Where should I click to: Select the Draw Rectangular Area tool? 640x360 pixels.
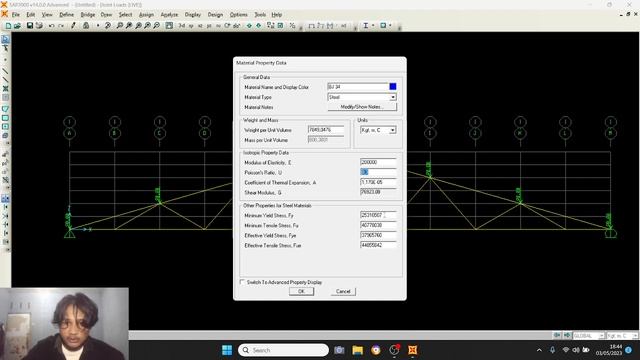tap(5, 118)
